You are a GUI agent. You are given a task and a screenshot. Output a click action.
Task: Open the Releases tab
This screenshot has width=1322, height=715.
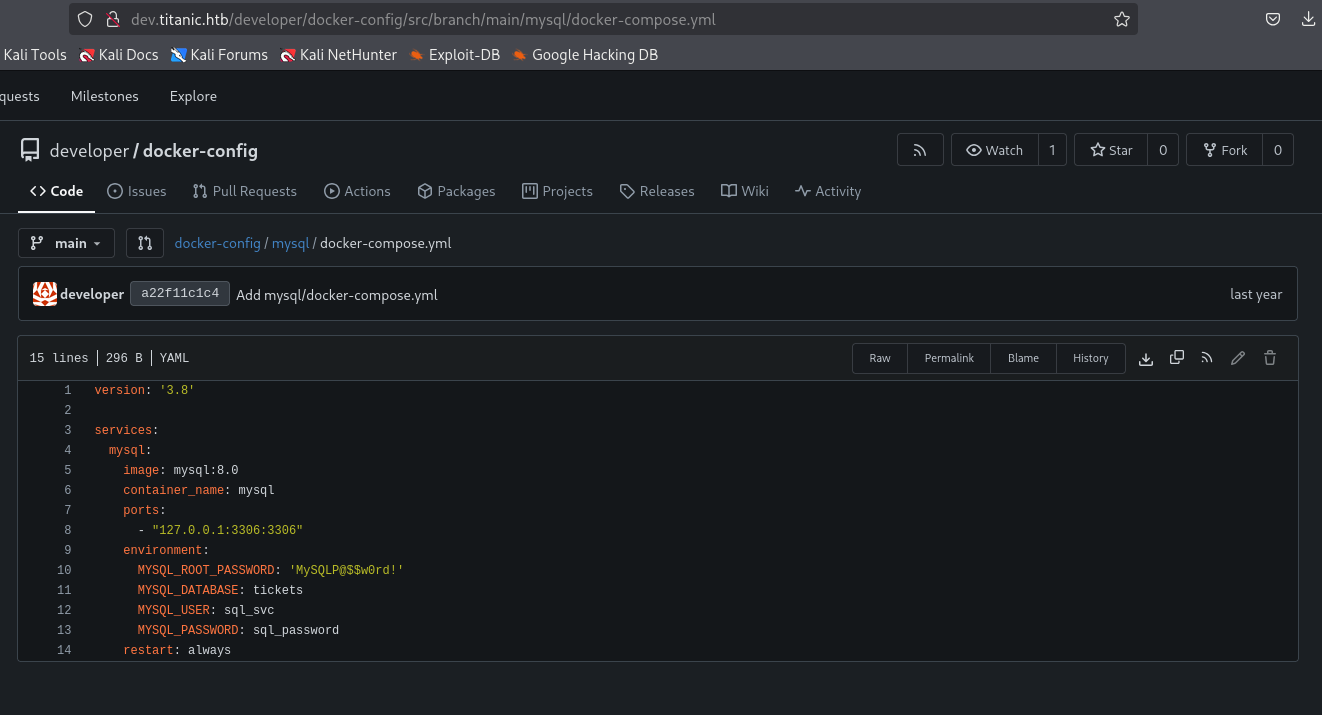click(657, 191)
